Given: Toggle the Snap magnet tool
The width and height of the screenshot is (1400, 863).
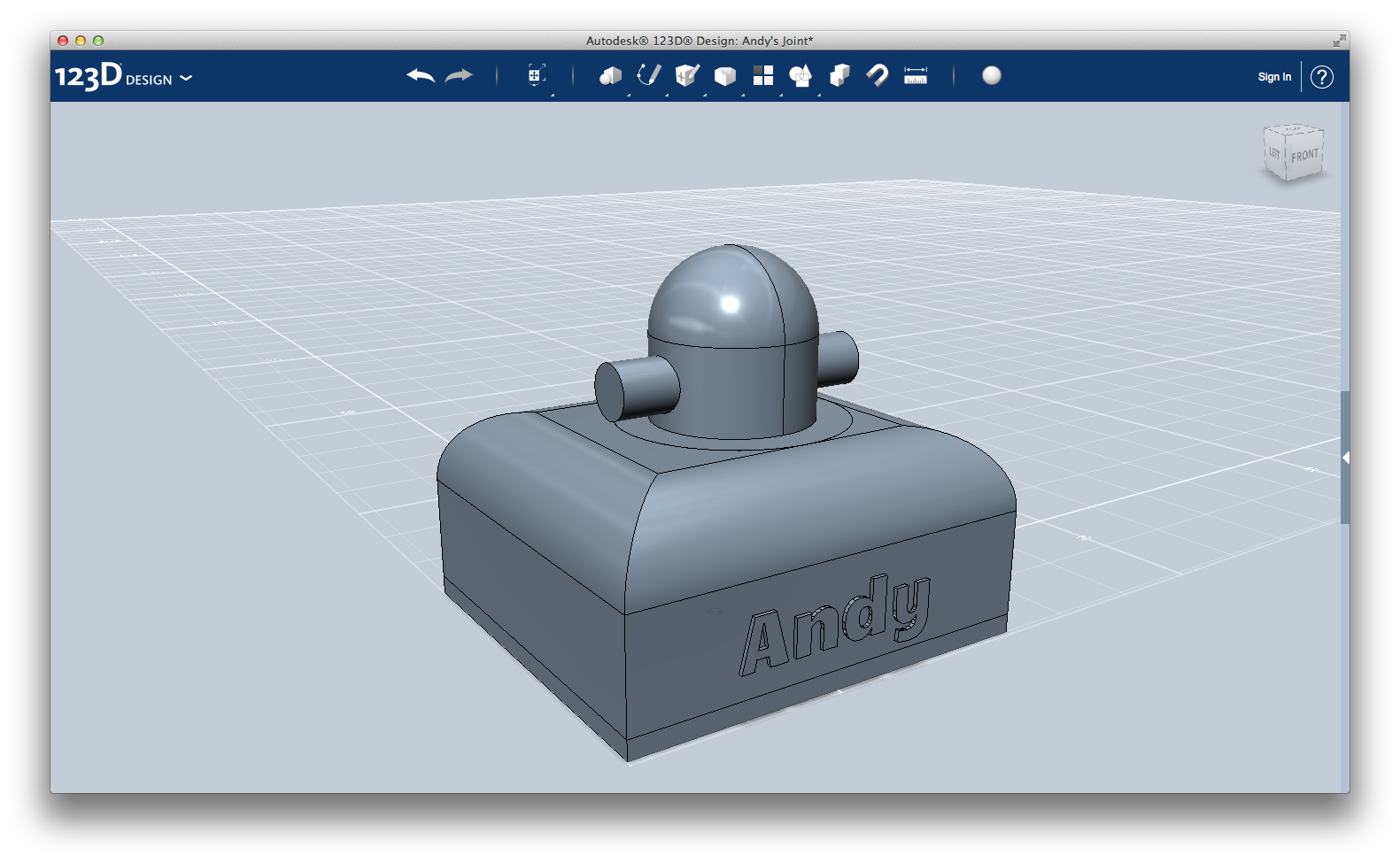Looking at the screenshot, I should click(x=878, y=76).
